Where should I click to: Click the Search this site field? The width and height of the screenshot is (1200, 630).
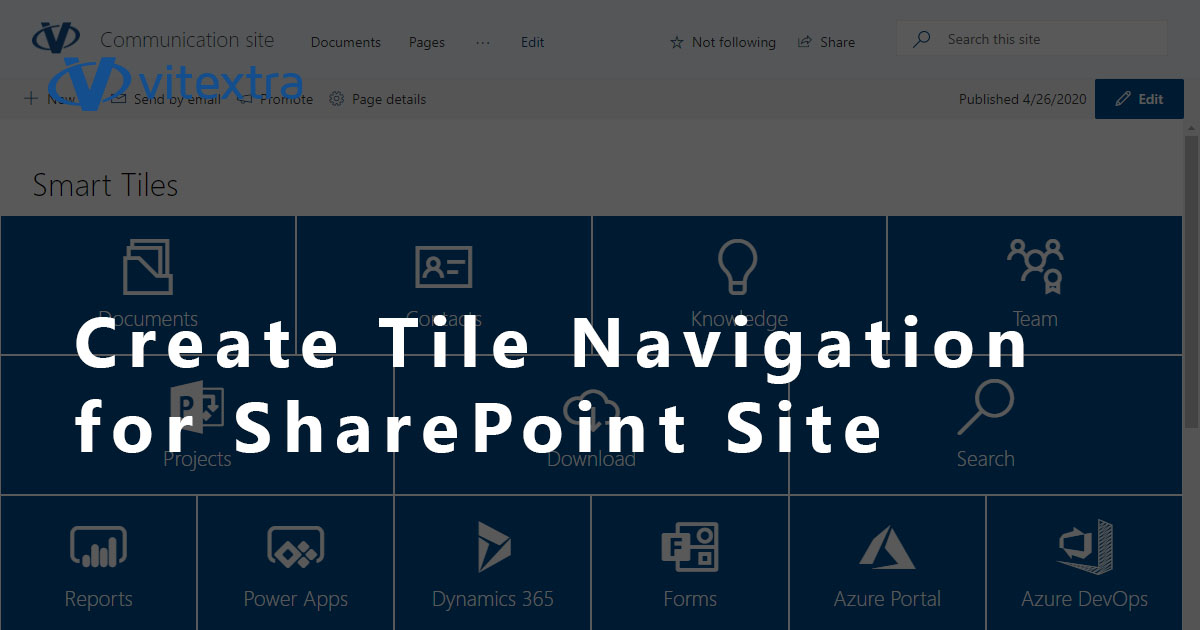pos(1040,39)
